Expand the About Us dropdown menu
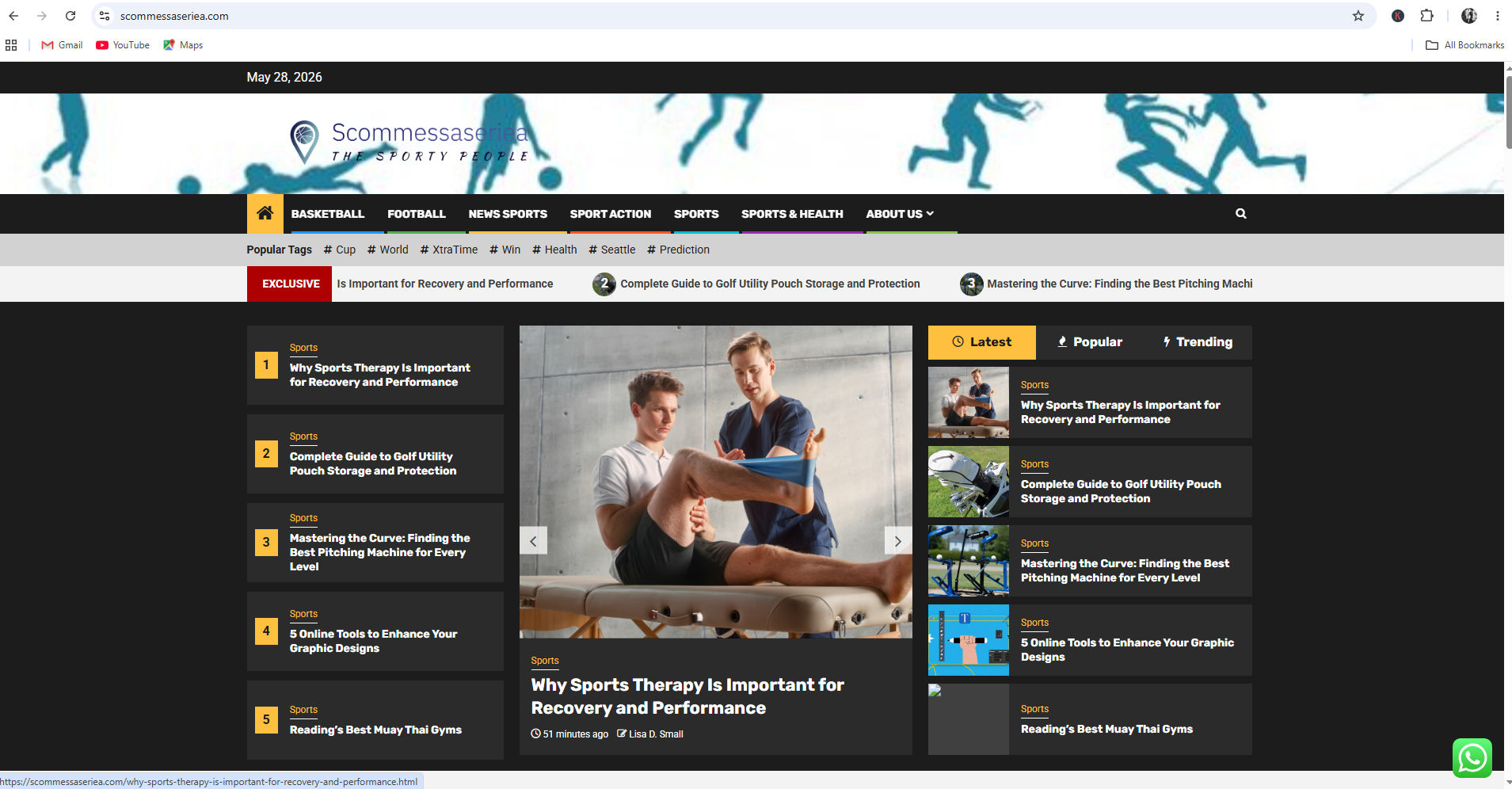The image size is (1512, 789). pyautogui.click(x=900, y=214)
